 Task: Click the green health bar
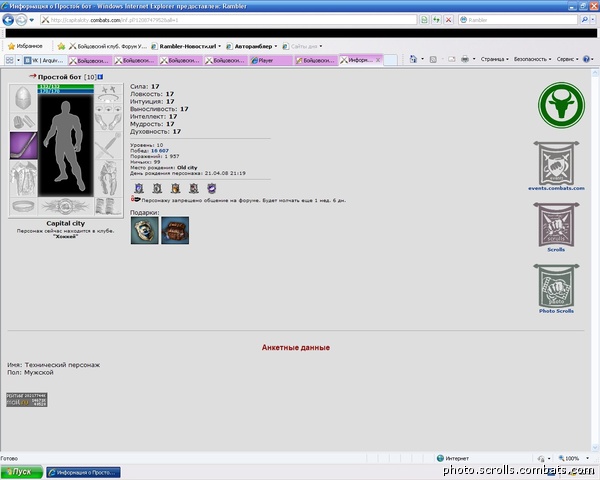(66, 87)
